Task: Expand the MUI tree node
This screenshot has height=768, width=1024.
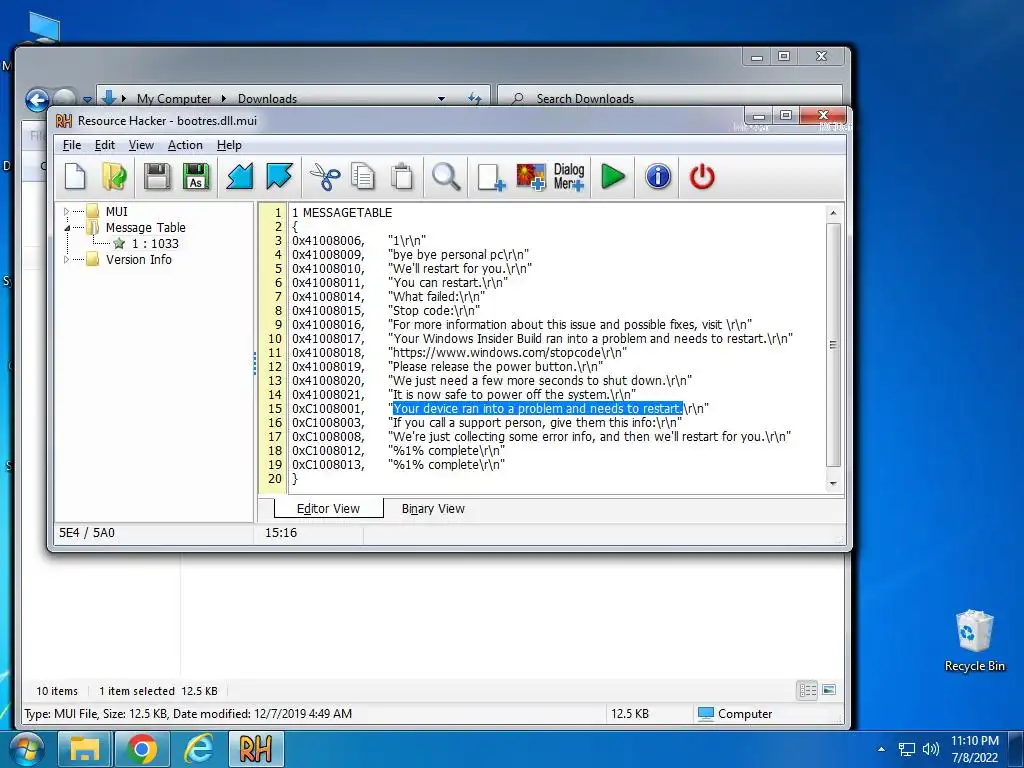Action: [x=66, y=212]
